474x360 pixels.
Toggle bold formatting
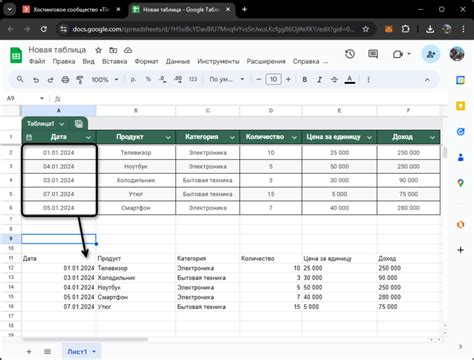tap(304, 80)
